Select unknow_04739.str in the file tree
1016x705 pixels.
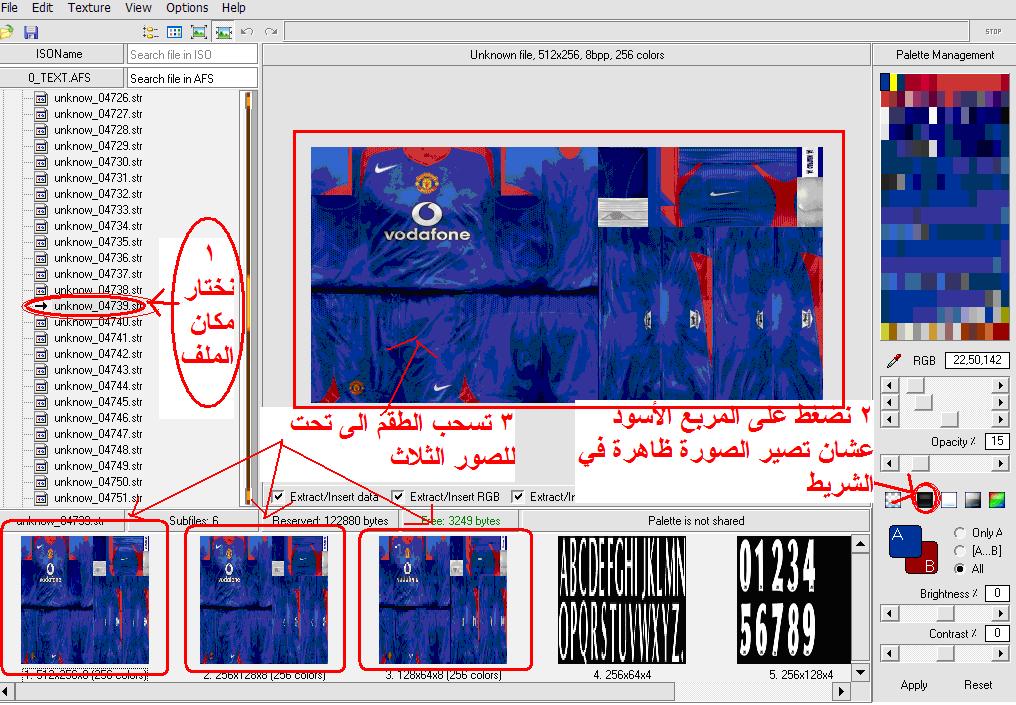[x=98, y=306]
